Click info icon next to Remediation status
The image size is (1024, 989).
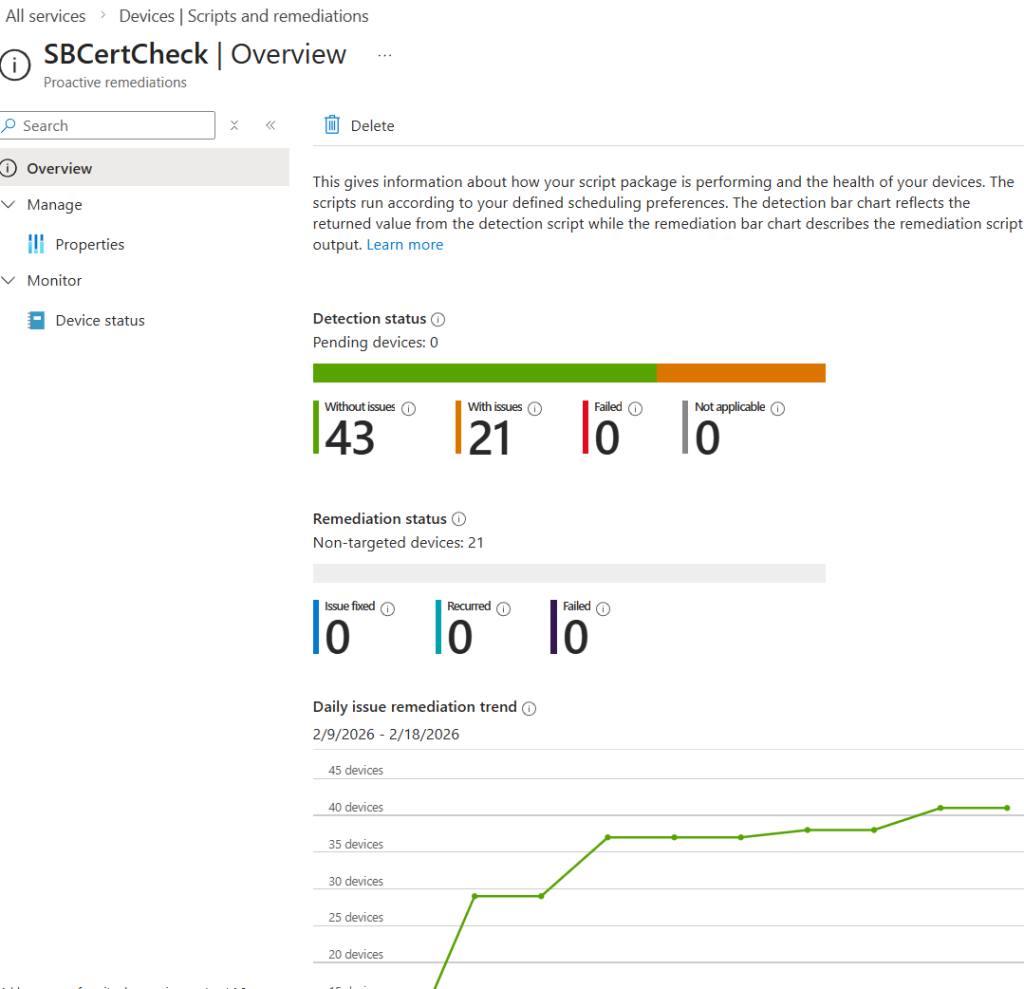point(459,519)
